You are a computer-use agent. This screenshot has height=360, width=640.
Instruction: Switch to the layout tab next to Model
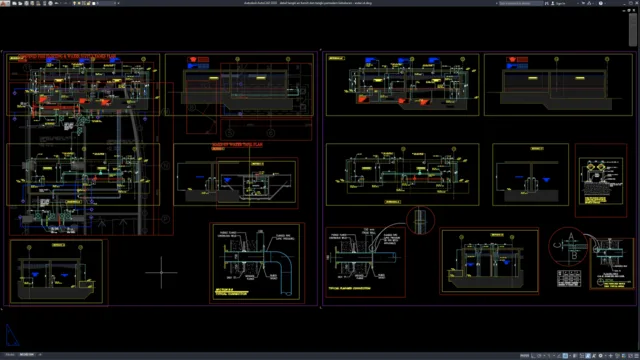pos(27,355)
